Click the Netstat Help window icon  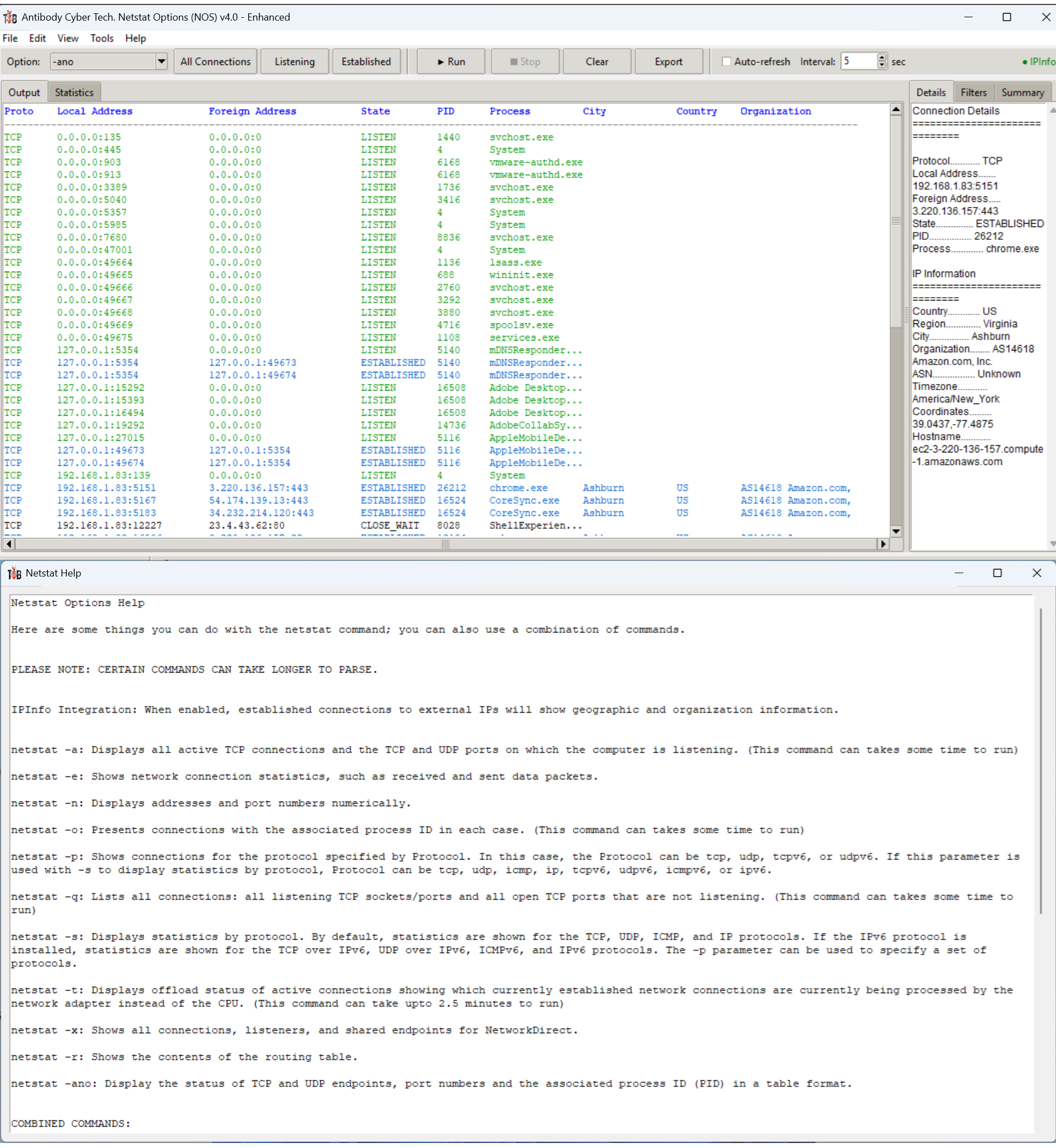tap(14, 573)
